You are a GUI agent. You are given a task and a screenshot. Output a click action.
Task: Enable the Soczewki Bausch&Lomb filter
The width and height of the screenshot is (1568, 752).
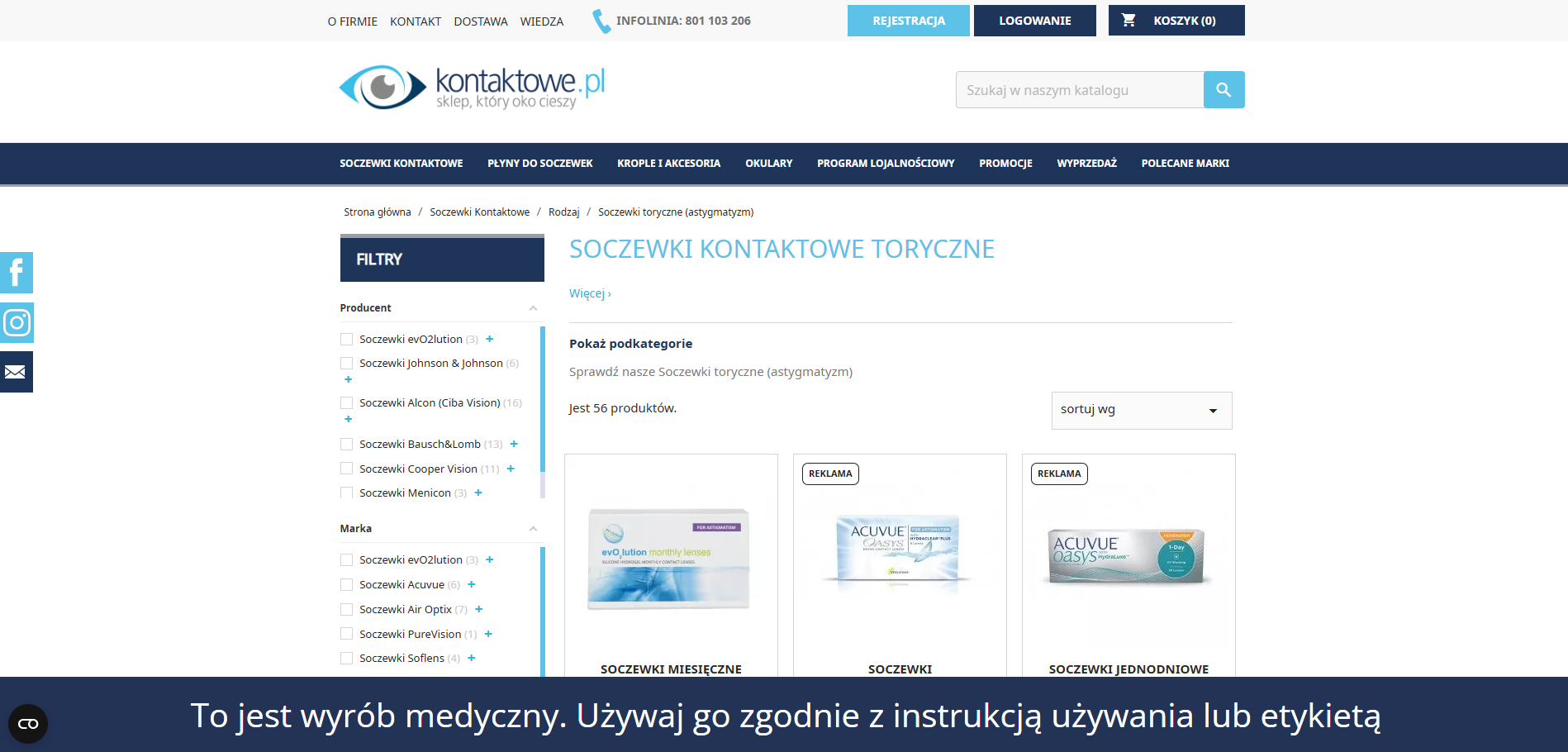(x=346, y=444)
